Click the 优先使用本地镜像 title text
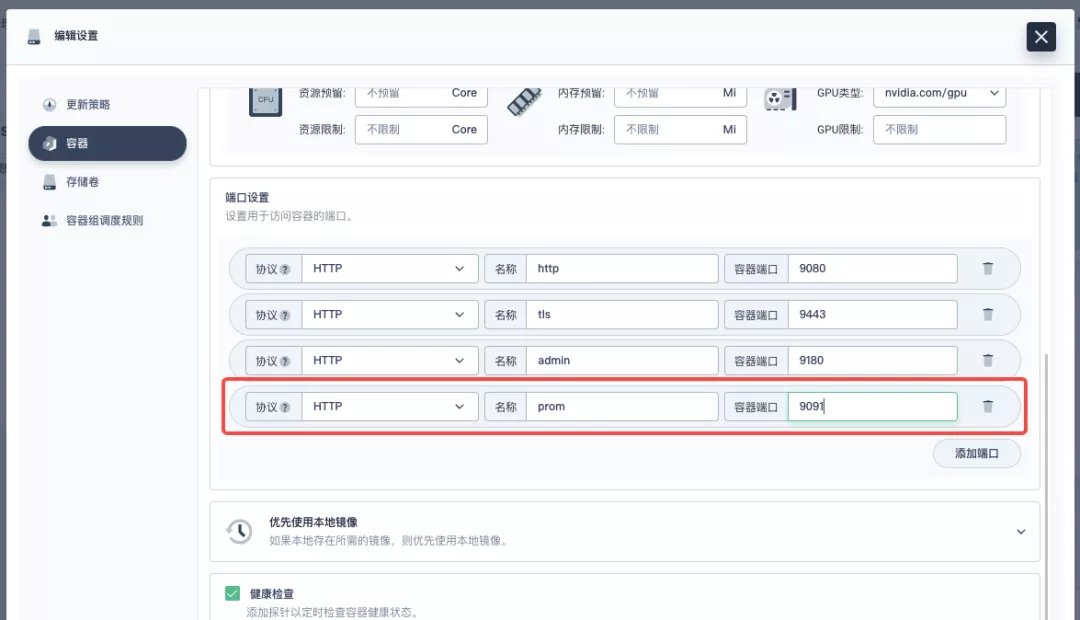 coord(313,522)
